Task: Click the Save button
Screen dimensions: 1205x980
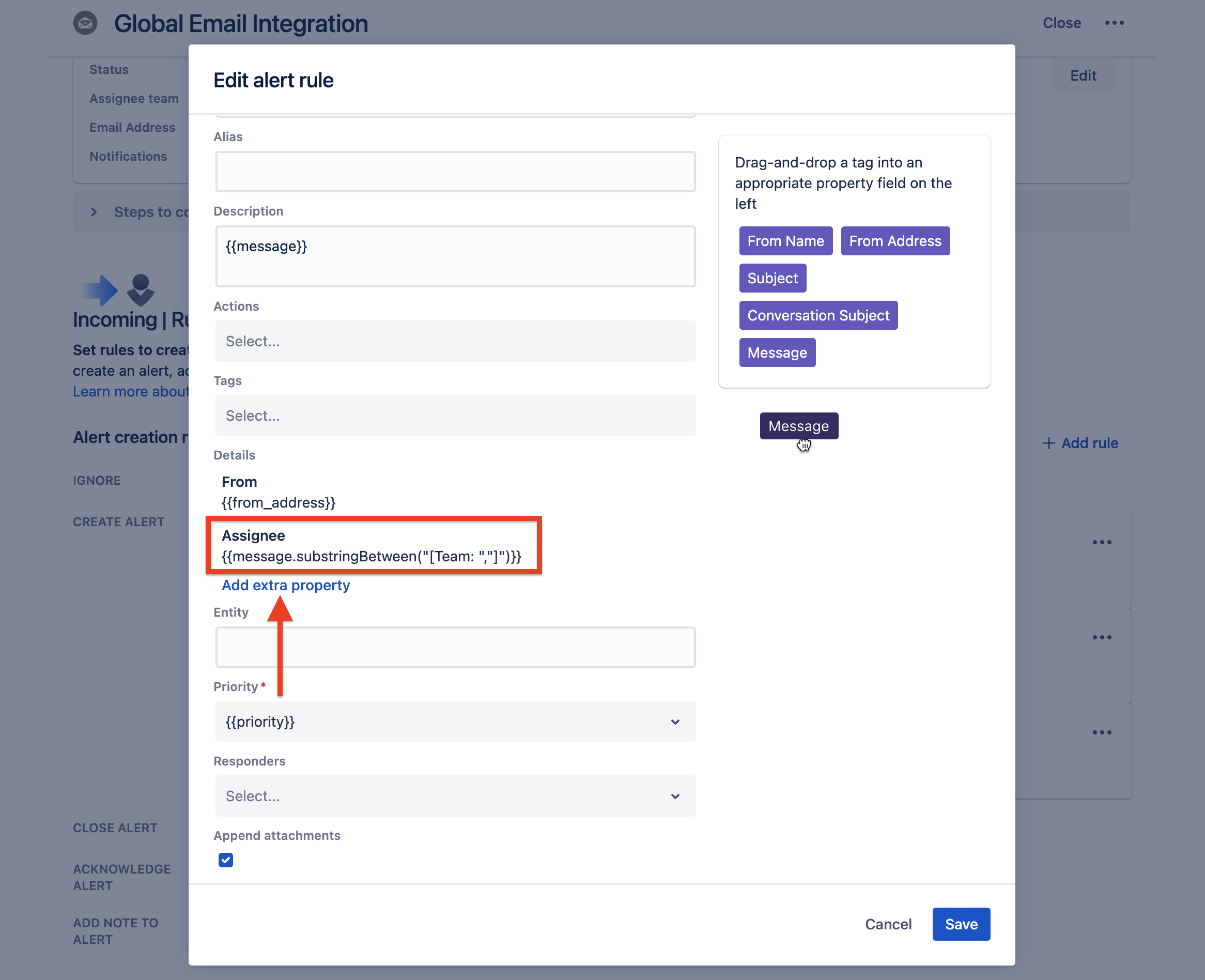Action: pyautogui.click(x=961, y=924)
